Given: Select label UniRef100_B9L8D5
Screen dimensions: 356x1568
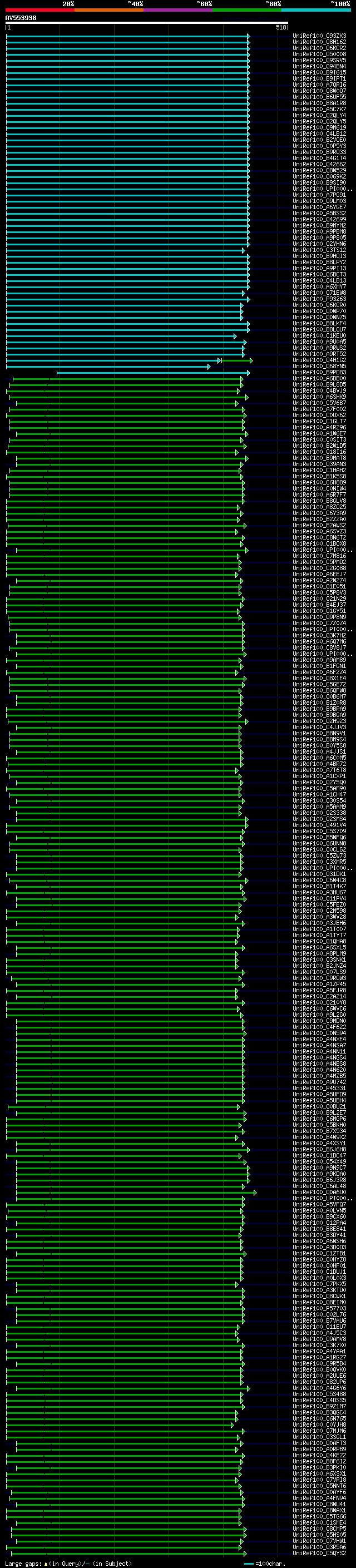Looking at the screenshot, I should point(319,385).
